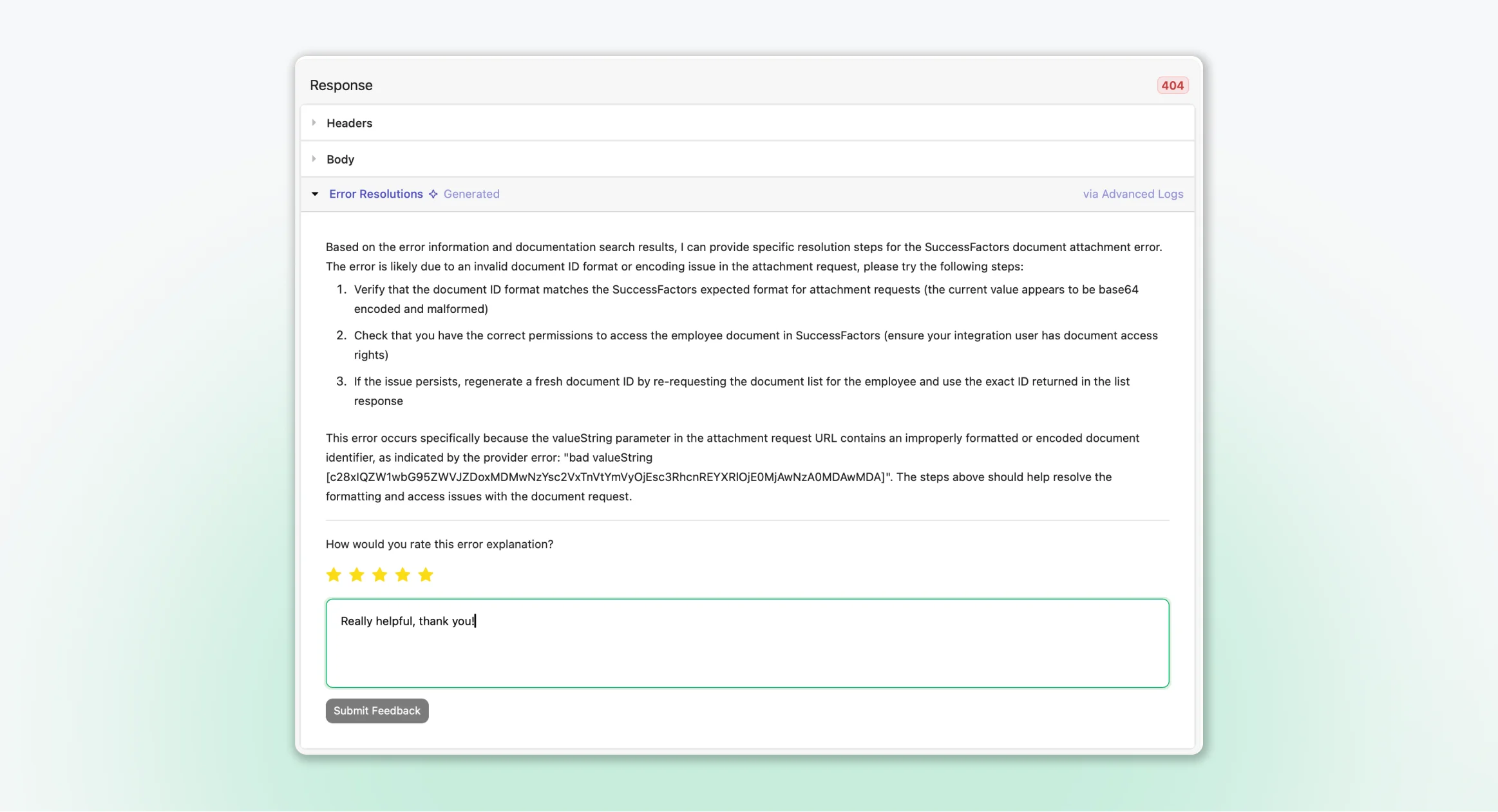Expand the Body section arrow

pos(314,159)
